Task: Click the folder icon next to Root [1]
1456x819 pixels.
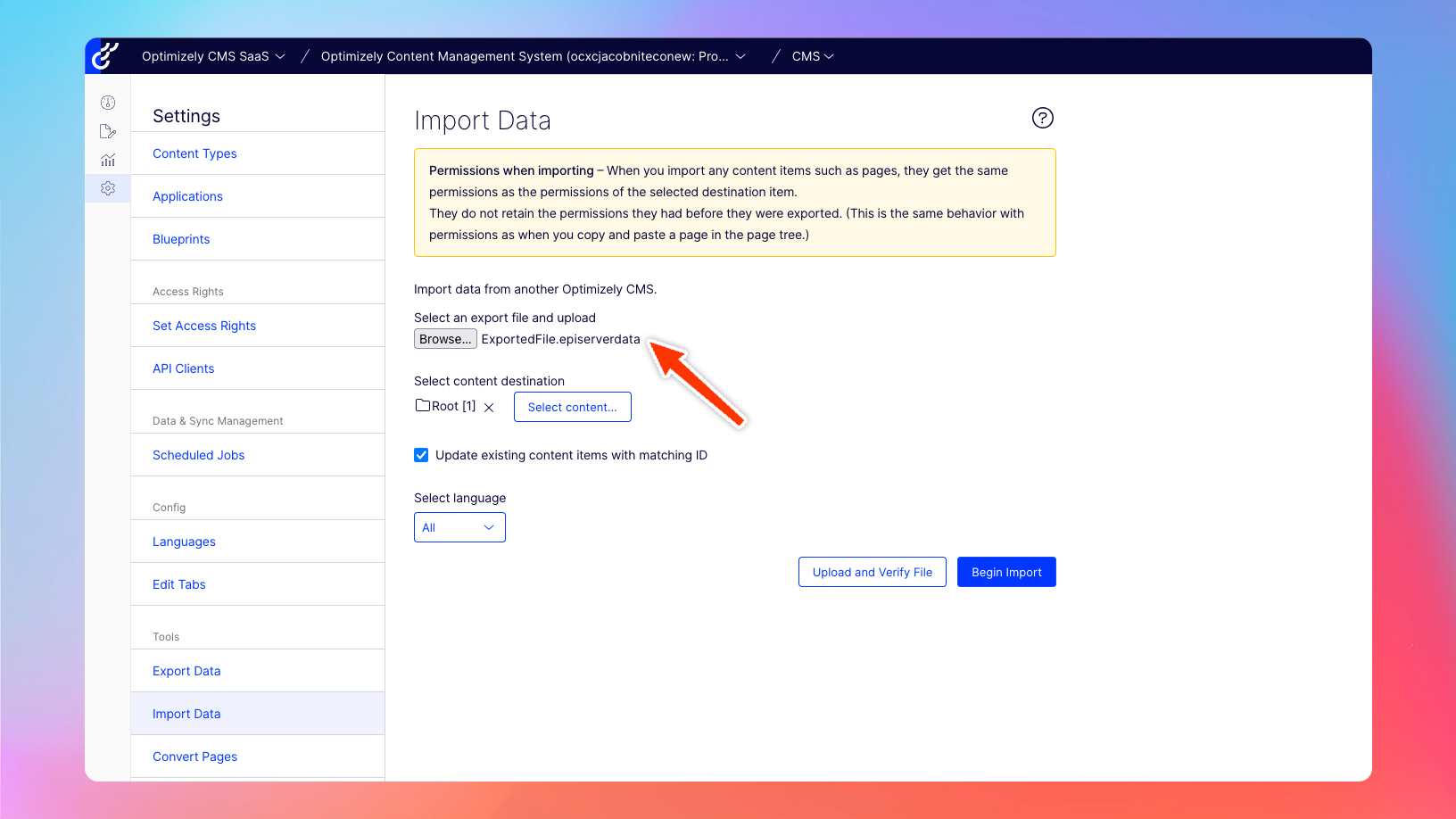Action: point(423,405)
